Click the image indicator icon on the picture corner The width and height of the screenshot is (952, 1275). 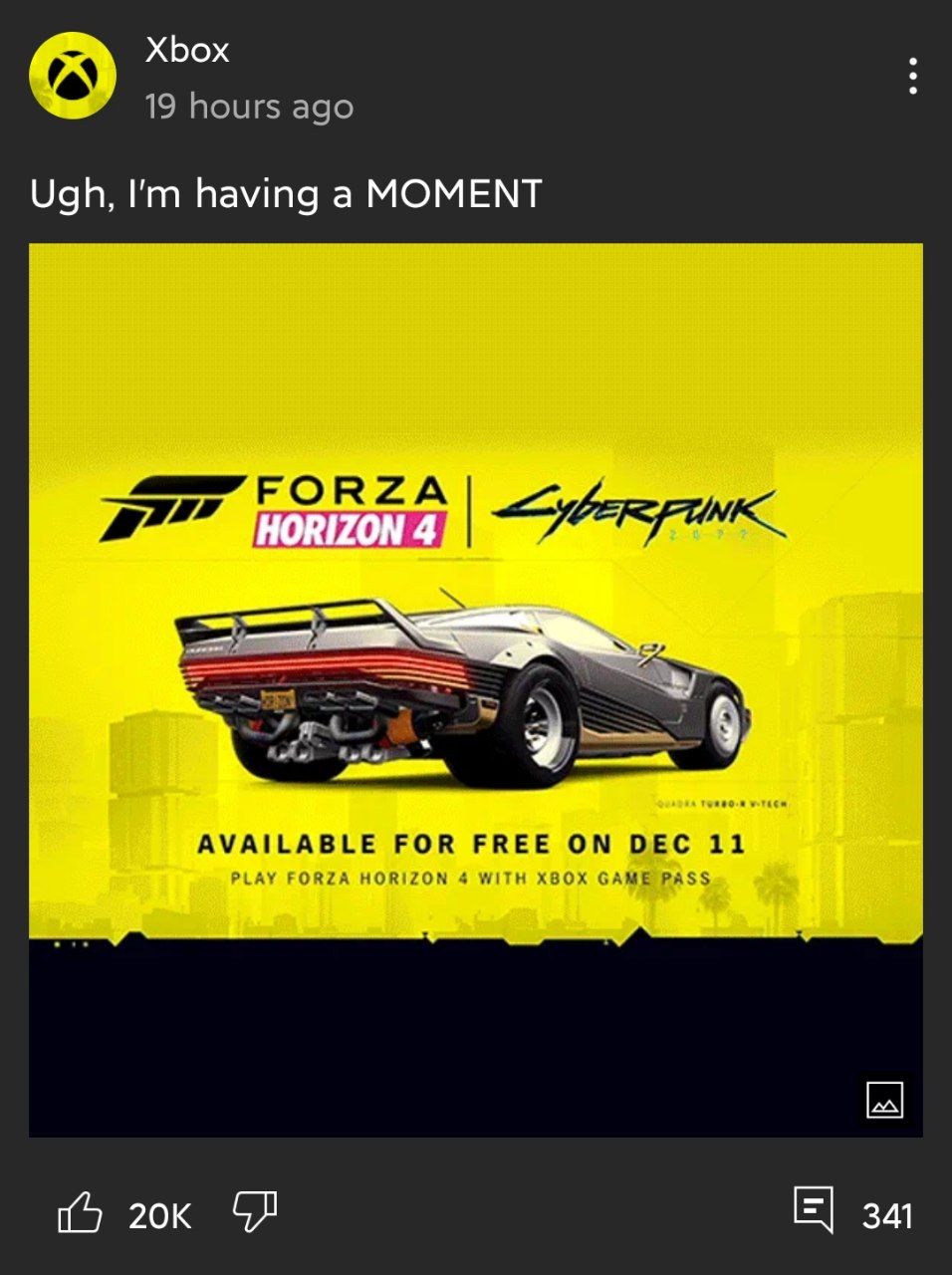(884, 1100)
